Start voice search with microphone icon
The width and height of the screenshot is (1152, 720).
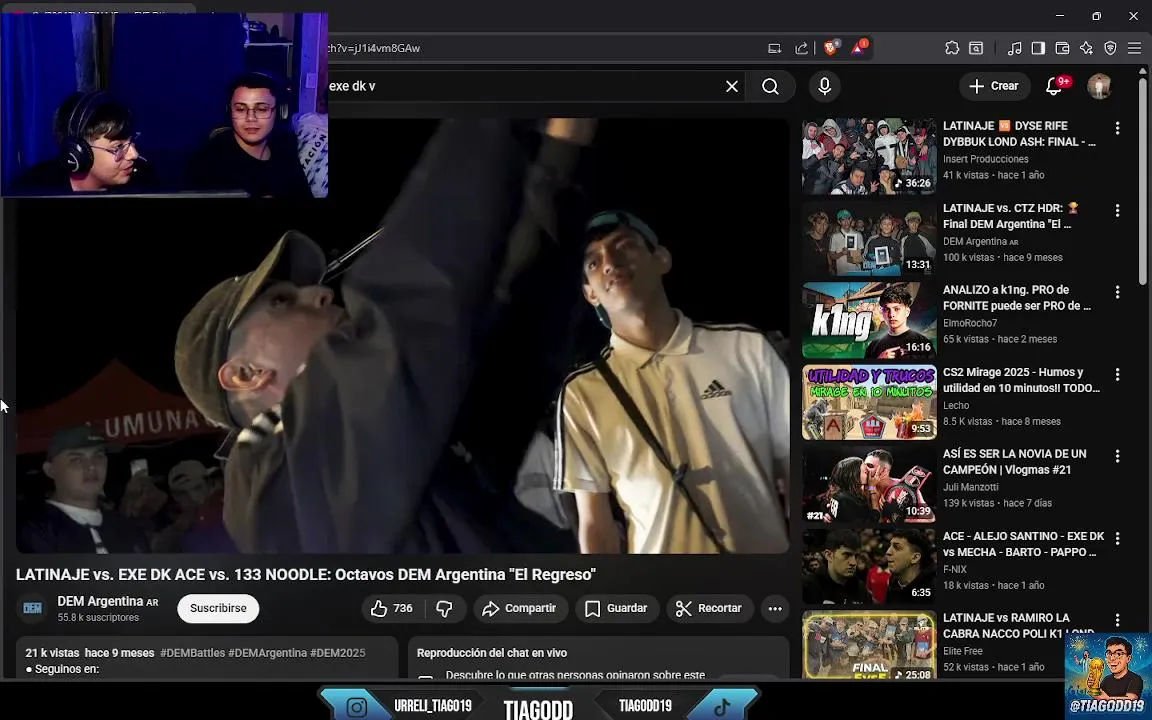pyautogui.click(x=824, y=87)
